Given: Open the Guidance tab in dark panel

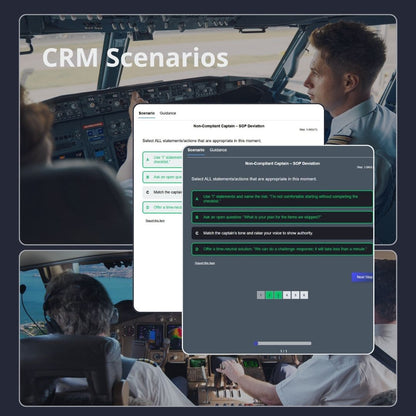Looking at the screenshot, I should pos(218,150).
